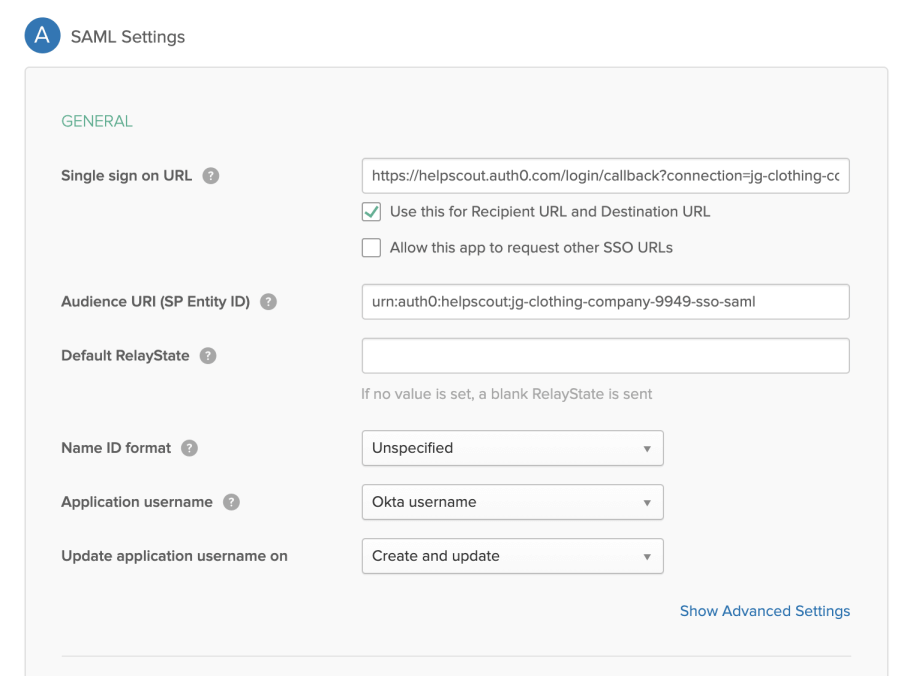Screen dimensions: 919x676
Task: Uncheck 'Use this for Recipient URL and Destination URL'
Action: 371,212
